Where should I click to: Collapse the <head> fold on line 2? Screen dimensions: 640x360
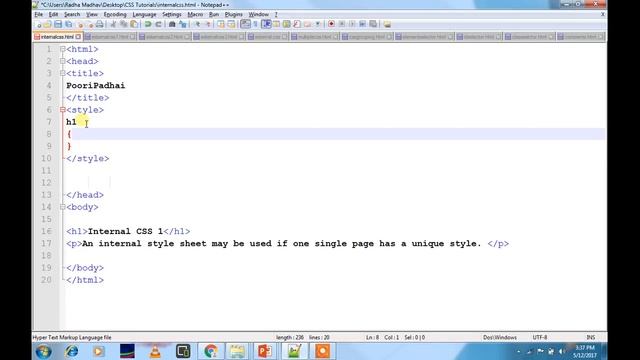pos(62,61)
